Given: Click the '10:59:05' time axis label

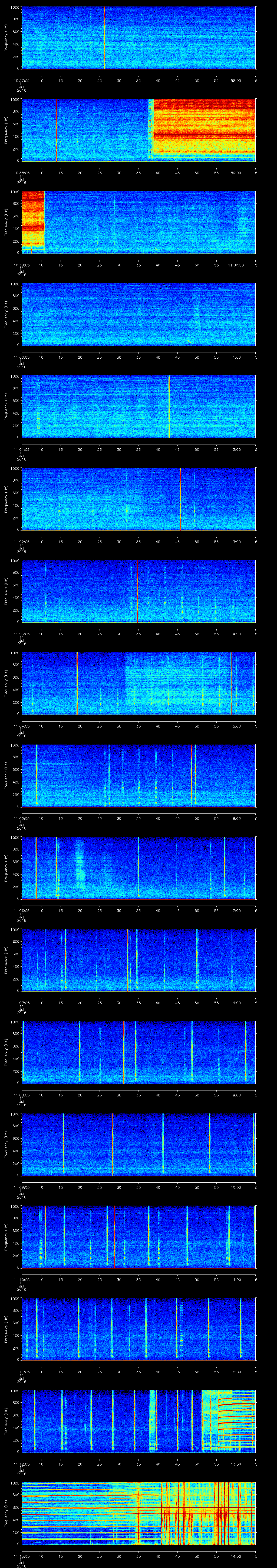Looking at the screenshot, I should coord(22,264).
